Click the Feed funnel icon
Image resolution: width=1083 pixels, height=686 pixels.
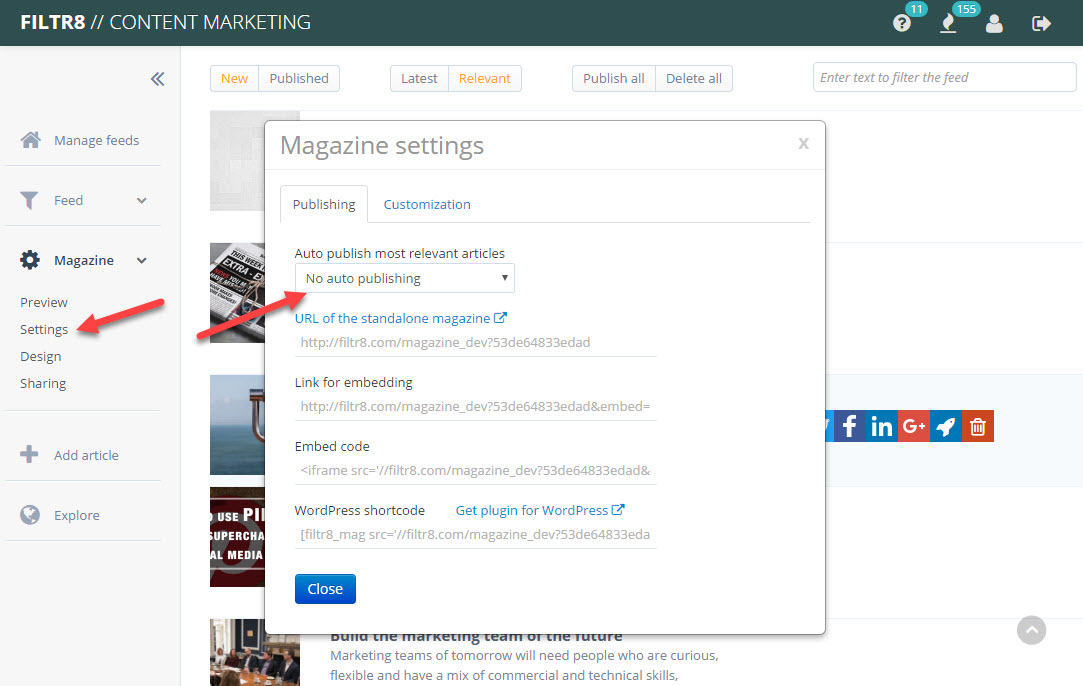29,200
